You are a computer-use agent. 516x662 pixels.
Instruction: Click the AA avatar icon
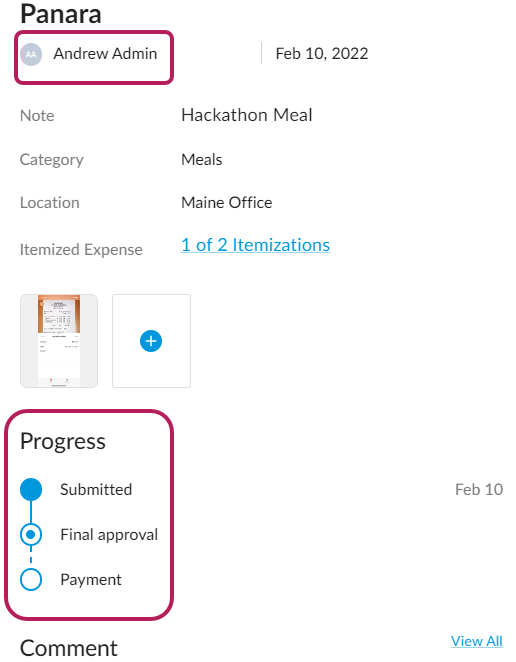point(31,54)
